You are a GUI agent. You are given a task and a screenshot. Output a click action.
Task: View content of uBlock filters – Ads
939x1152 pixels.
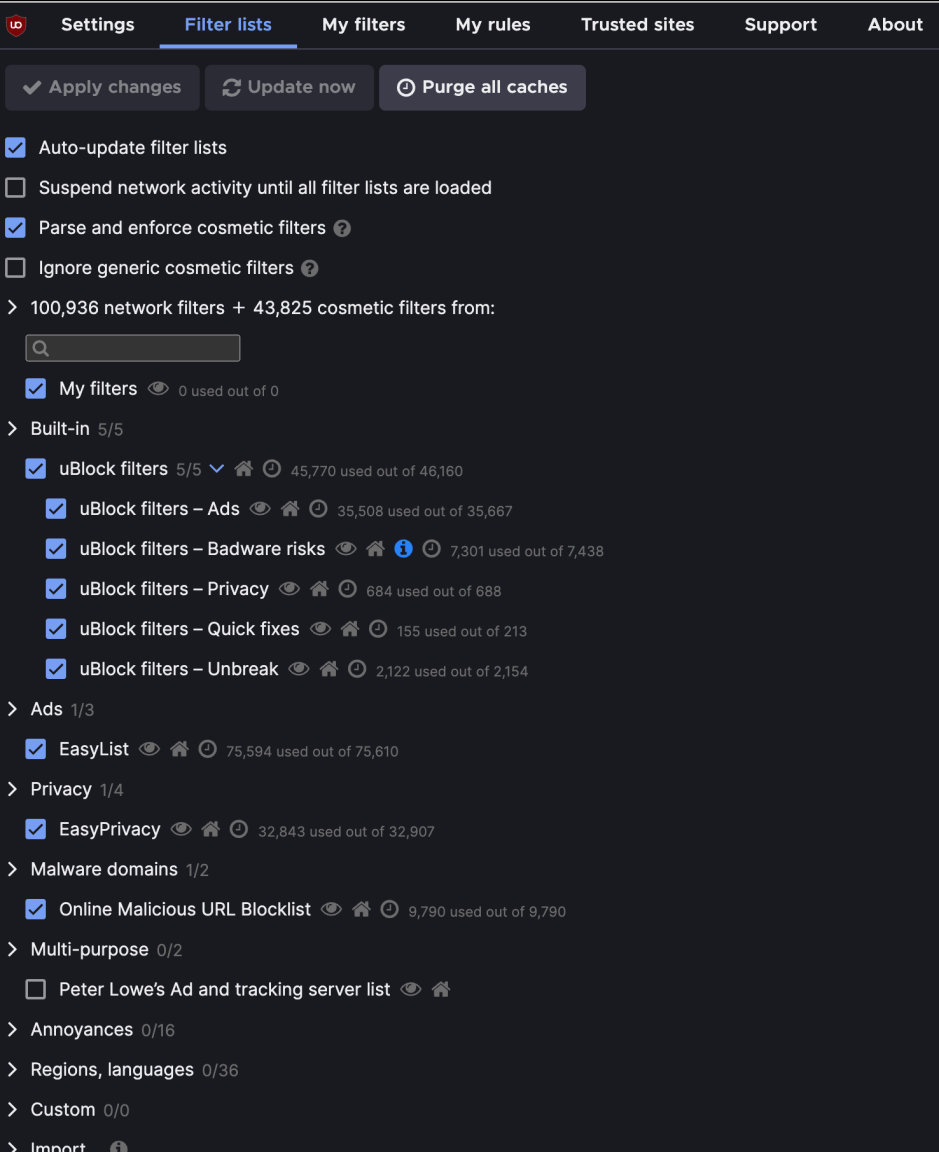260,508
